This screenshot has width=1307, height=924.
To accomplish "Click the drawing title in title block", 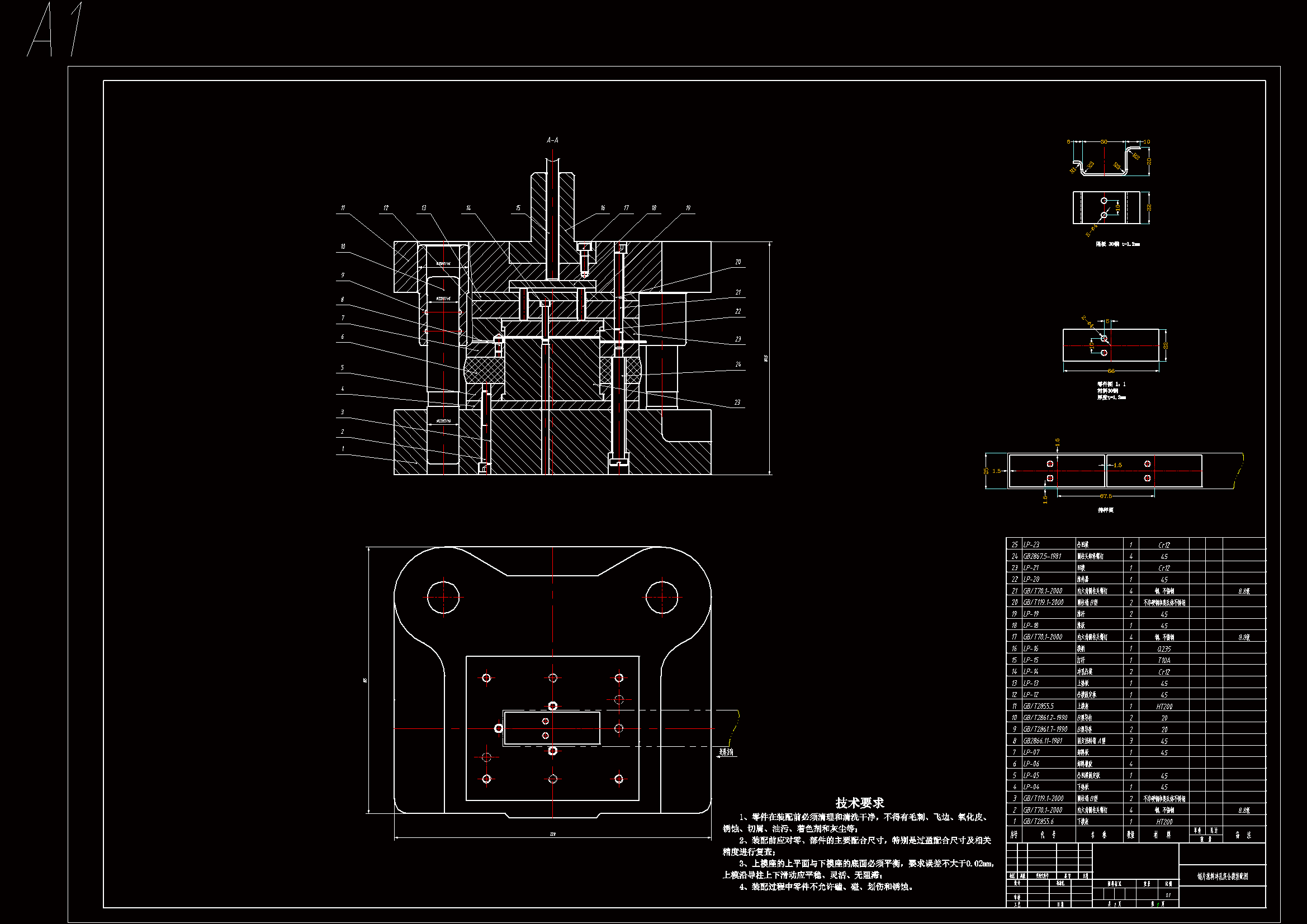I will [x=1222, y=876].
